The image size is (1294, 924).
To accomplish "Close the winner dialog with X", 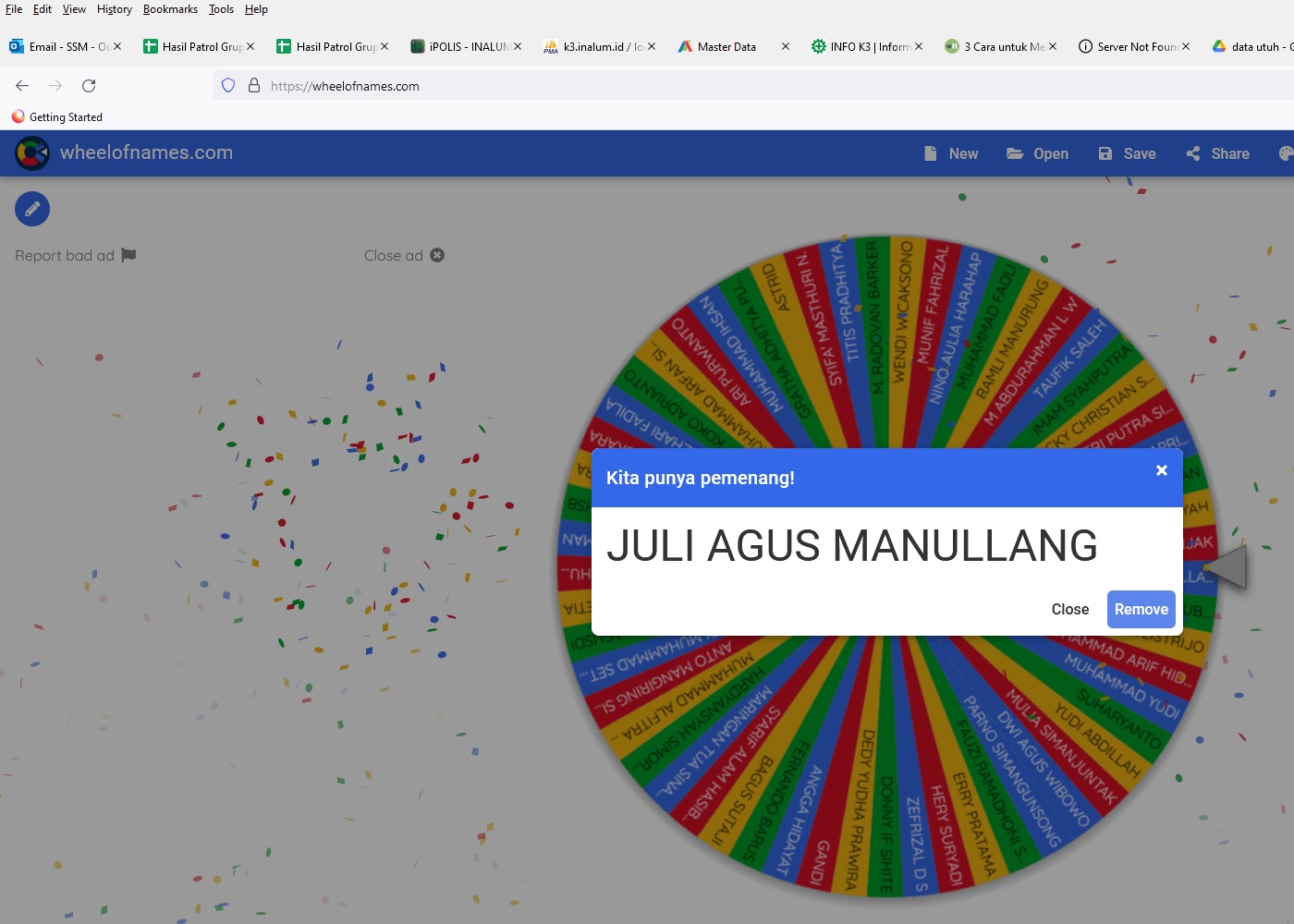I will pos(1161,470).
